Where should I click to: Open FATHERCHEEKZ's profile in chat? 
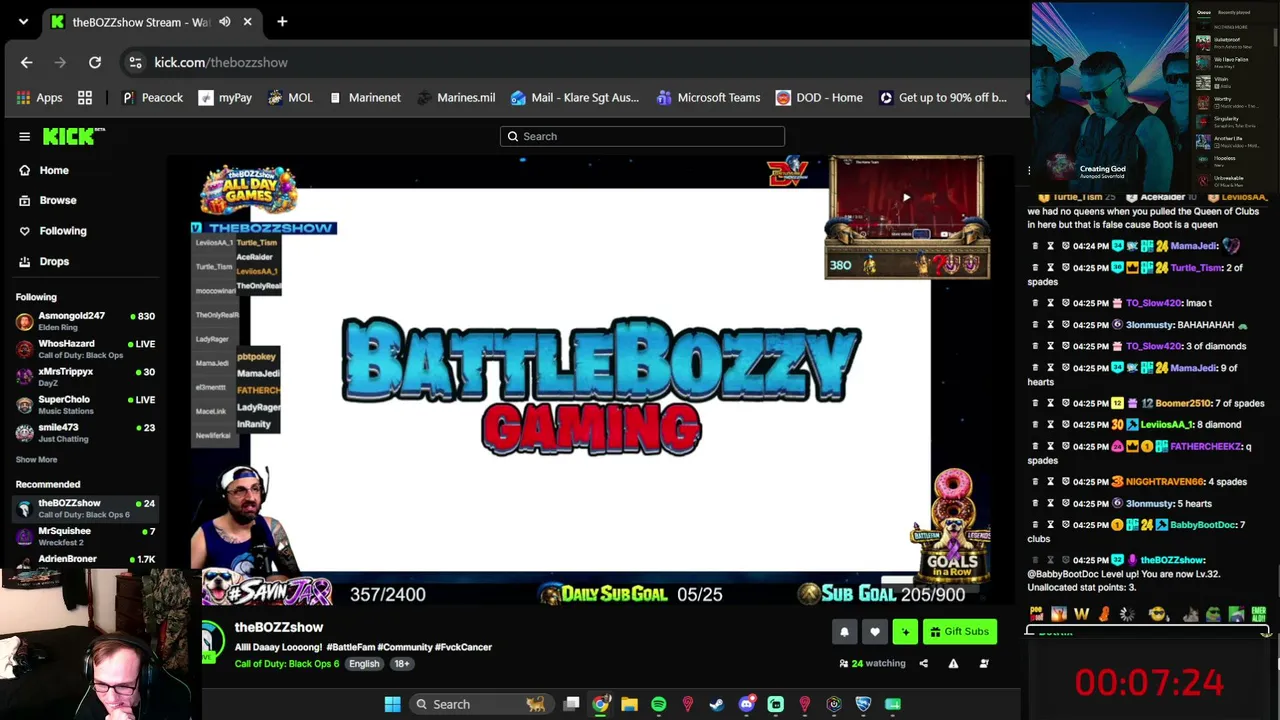1205,446
